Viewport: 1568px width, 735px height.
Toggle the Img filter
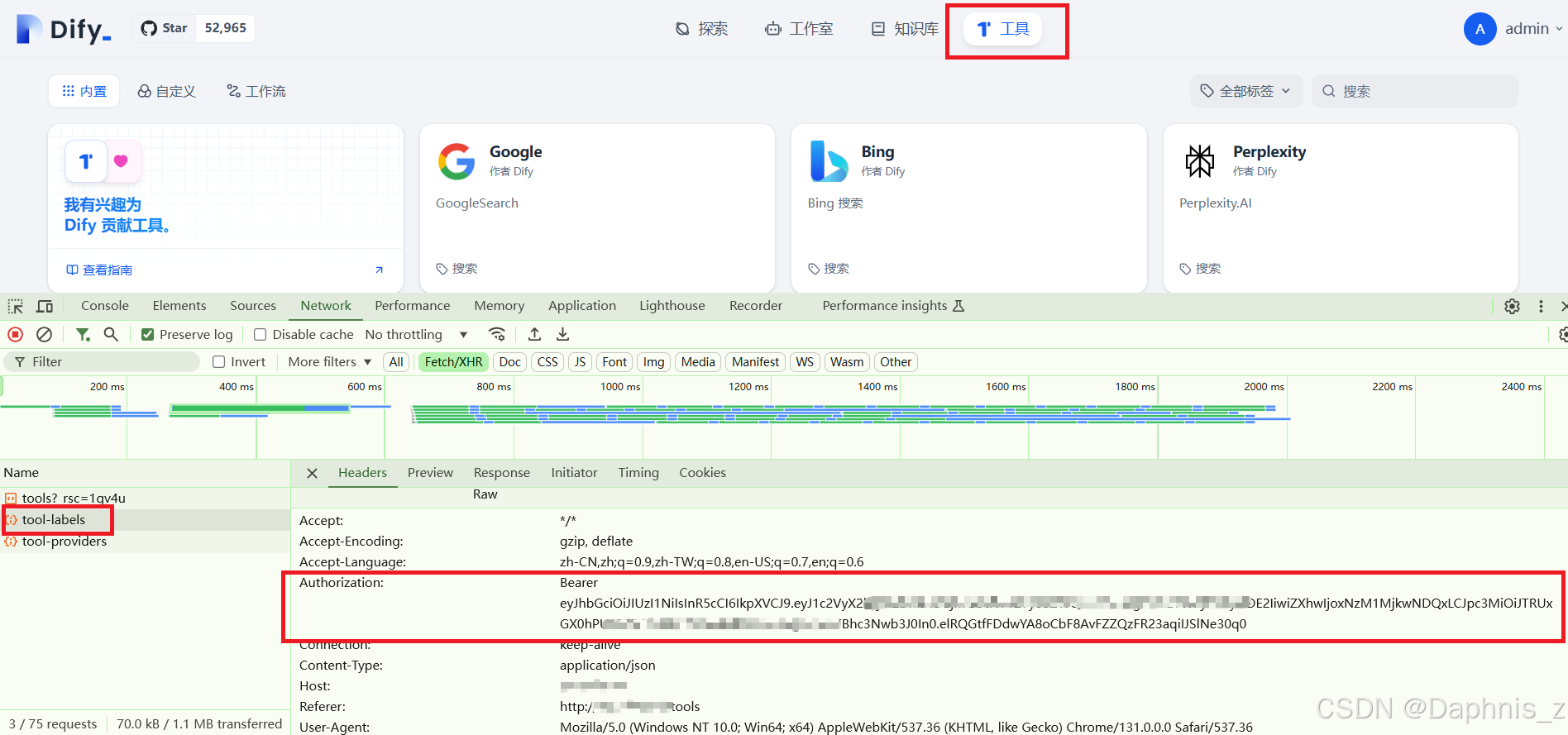click(653, 362)
